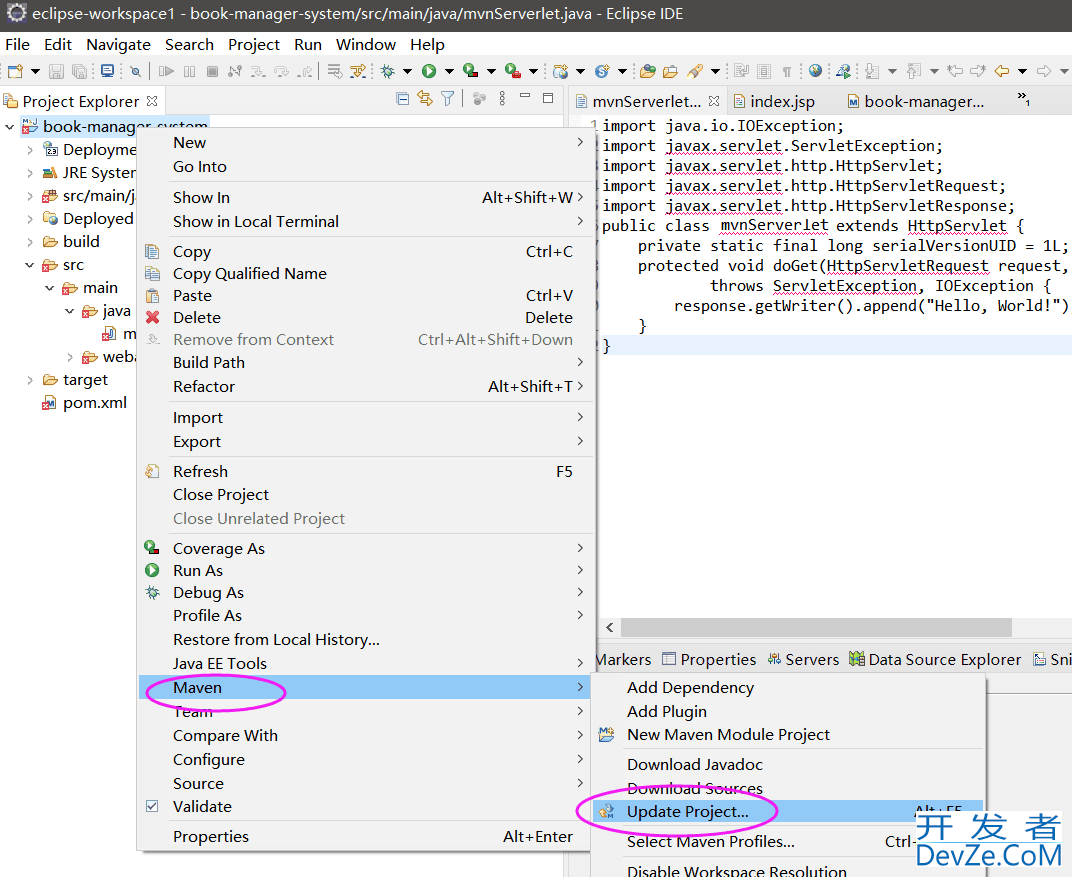This screenshot has width=1072, height=877.
Task: Open the Run dropdown arrow
Action: [x=449, y=71]
